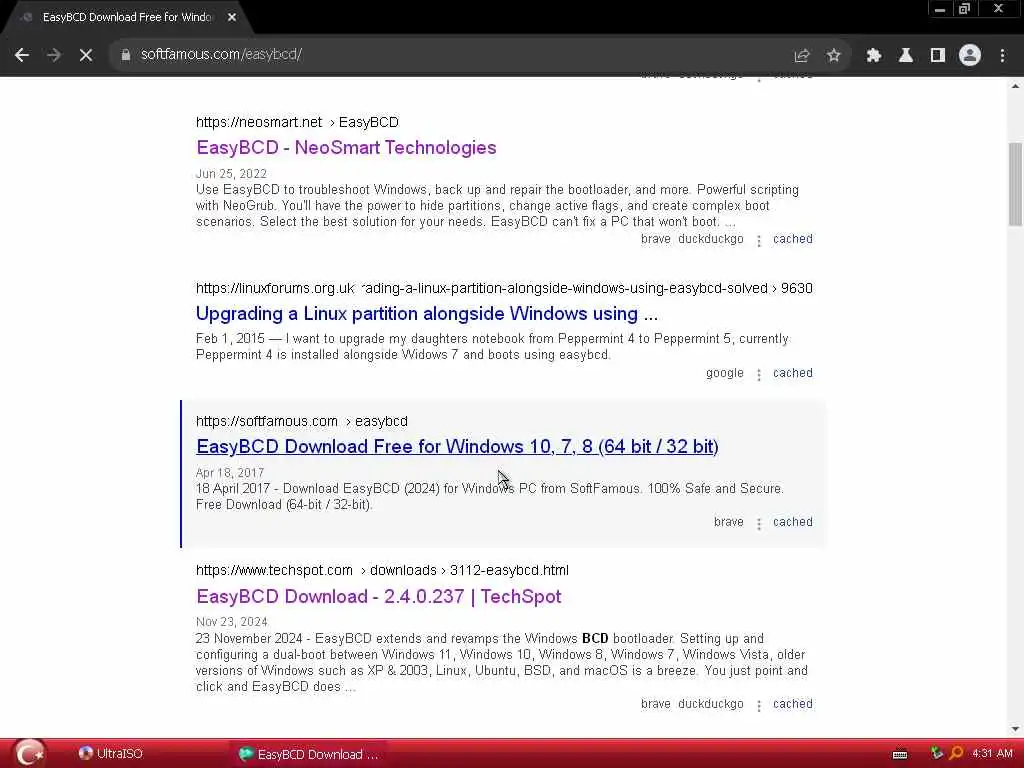Click duckduckgo label under TechSpot result

click(x=711, y=704)
